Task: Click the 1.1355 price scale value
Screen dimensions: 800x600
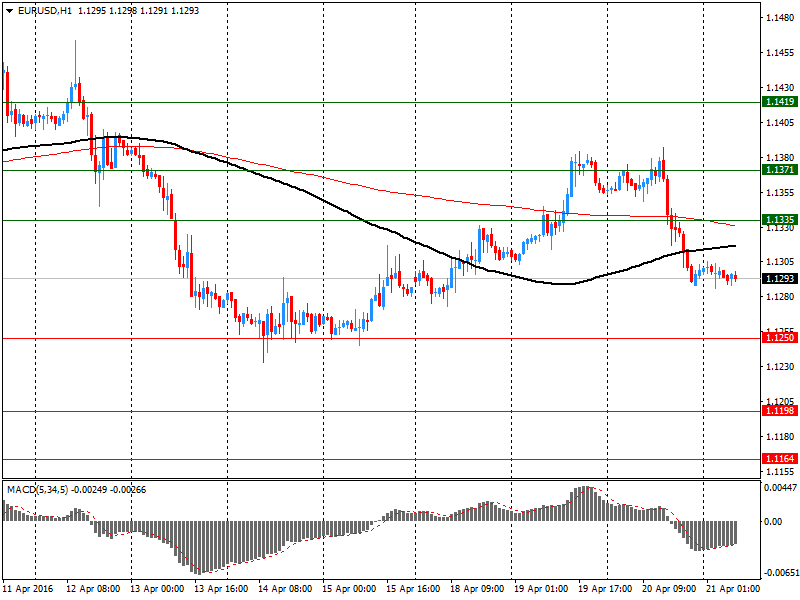Action: [780, 192]
